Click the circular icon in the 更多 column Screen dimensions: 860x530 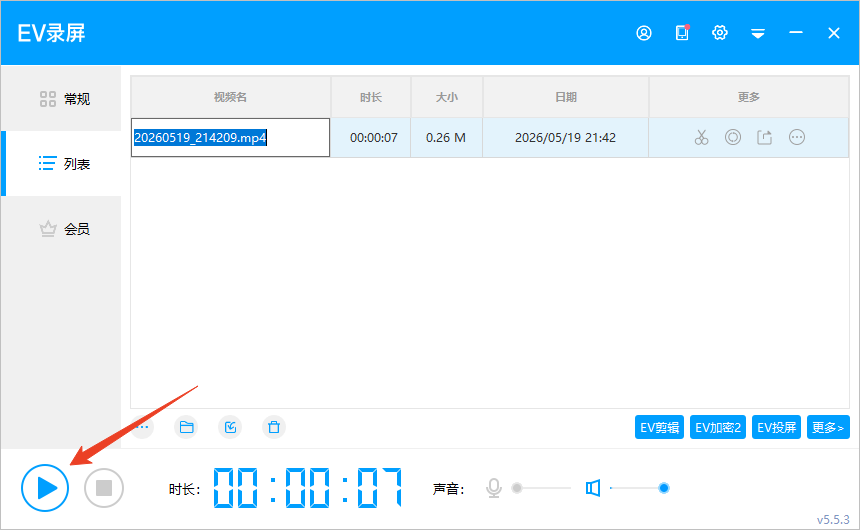pyautogui.click(x=733, y=137)
